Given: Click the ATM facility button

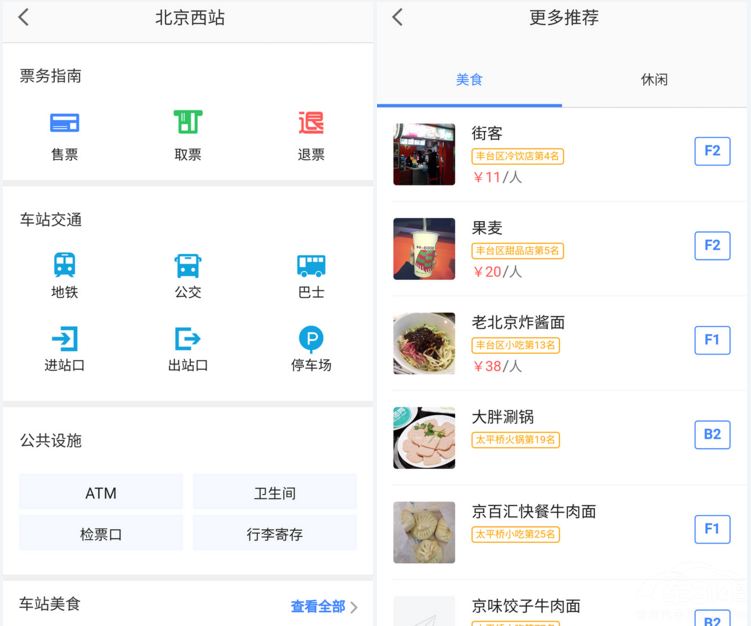Looking at the screenshot, I should pyautogui.click(x=101, y=493).
